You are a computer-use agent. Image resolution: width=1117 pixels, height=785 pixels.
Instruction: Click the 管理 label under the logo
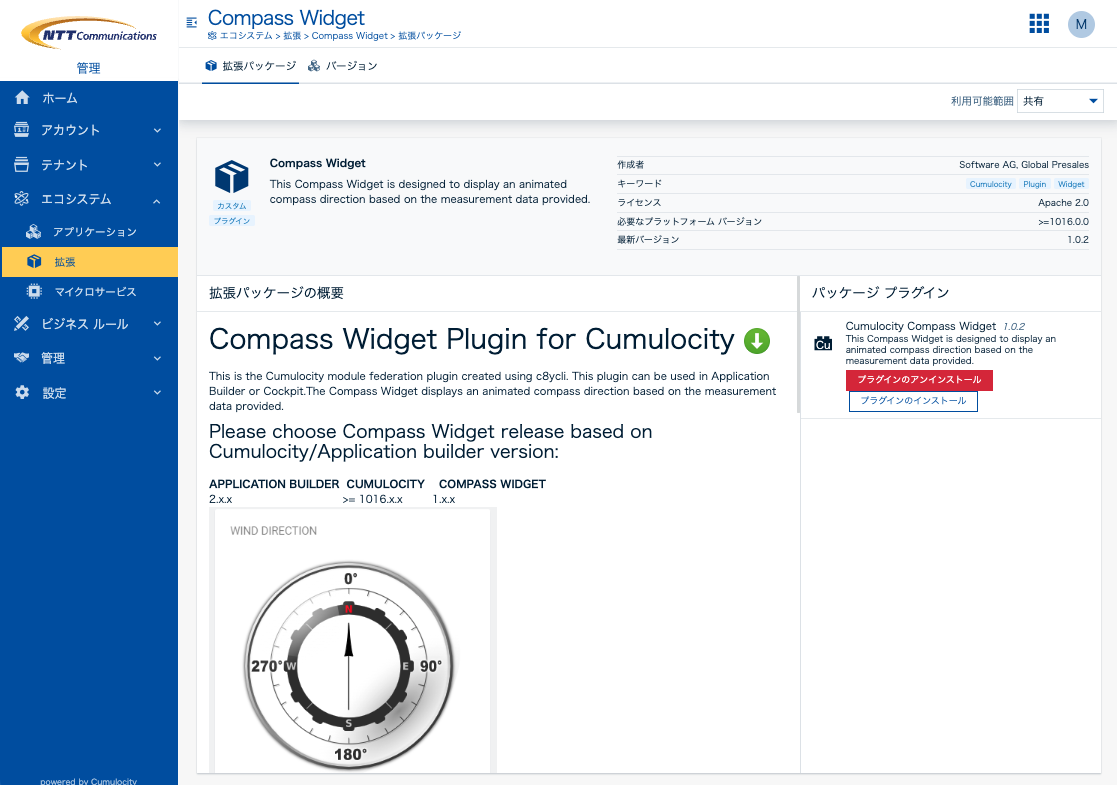pos(88,68)
